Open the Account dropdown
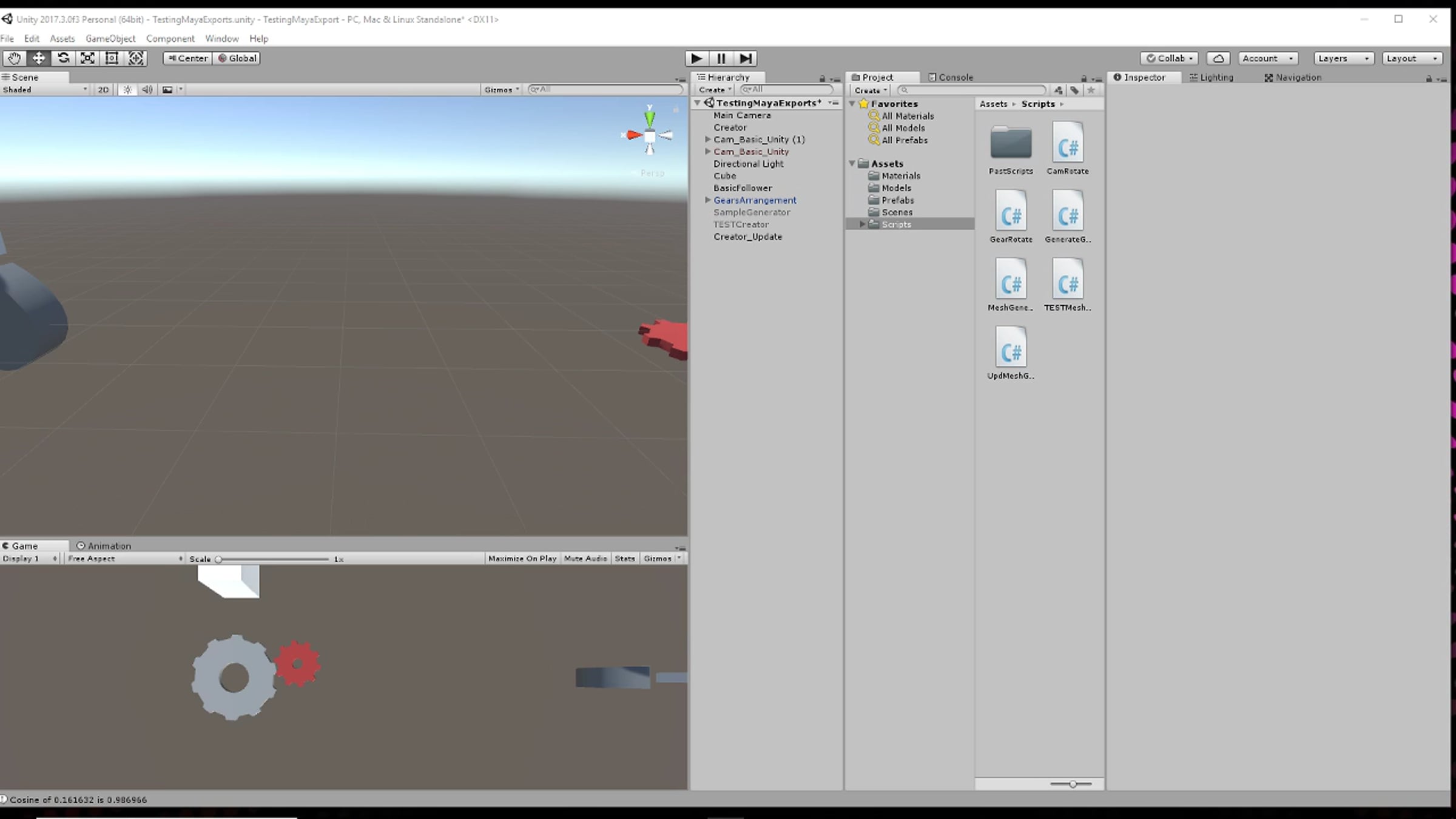 point(1267,58)
